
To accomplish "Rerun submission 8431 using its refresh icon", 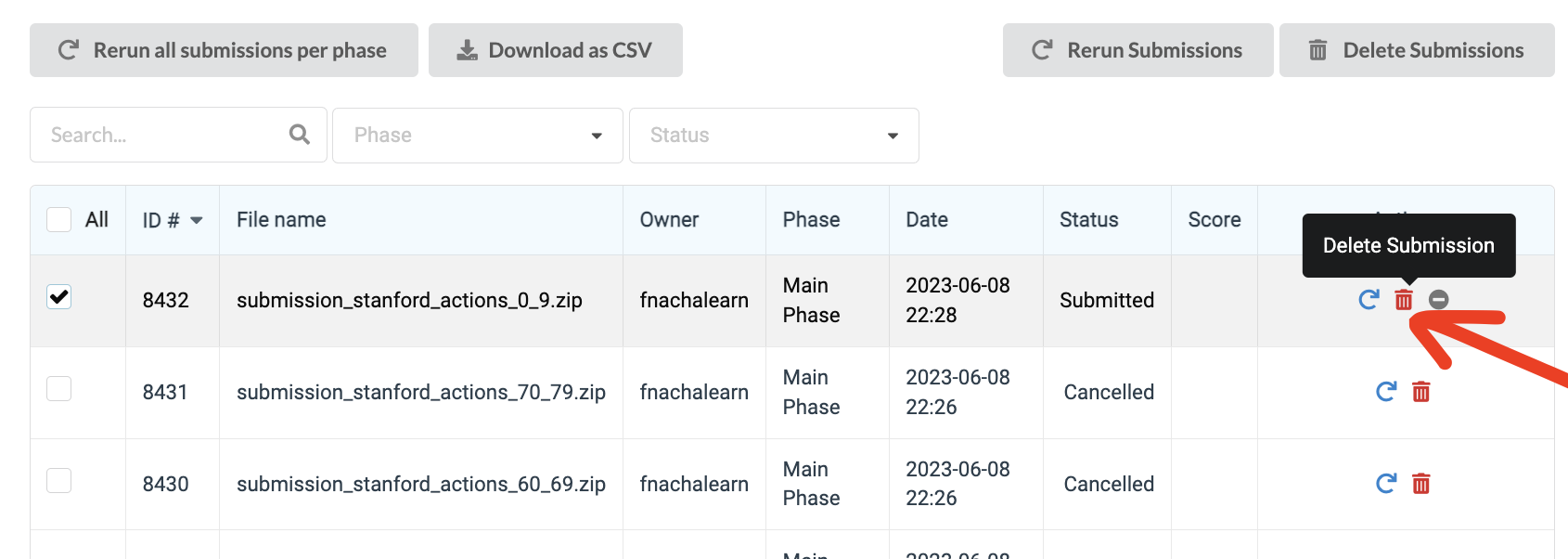I will 1385,392.
